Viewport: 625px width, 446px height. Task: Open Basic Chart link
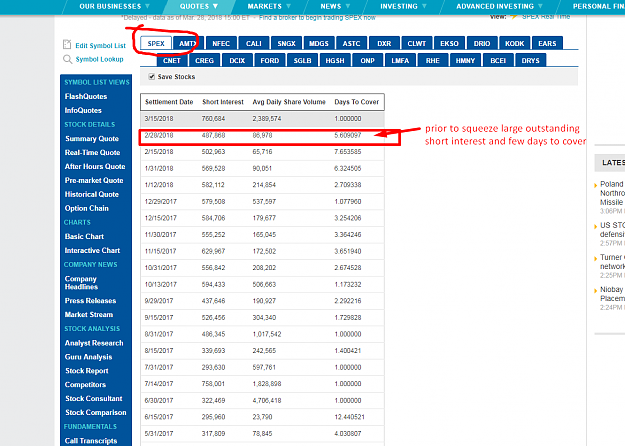point(84,236)
